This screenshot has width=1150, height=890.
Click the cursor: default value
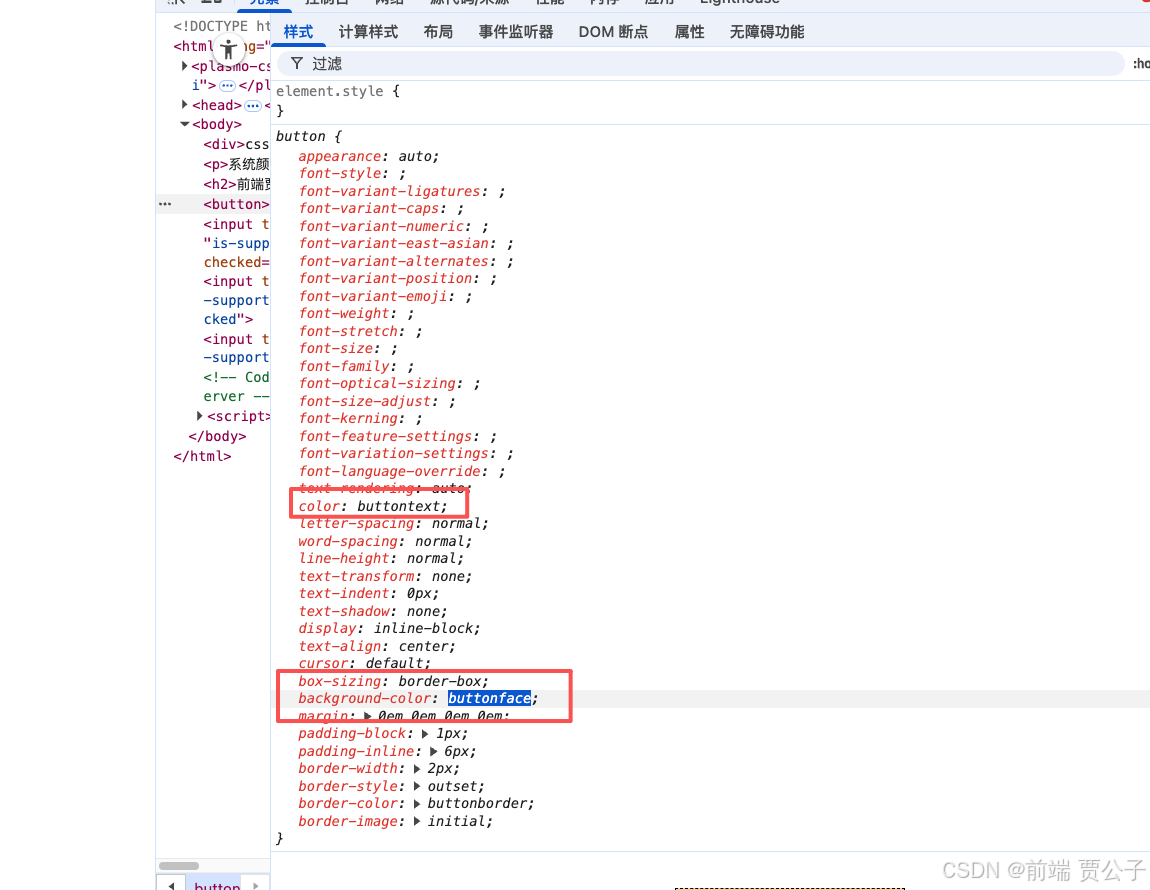pyautogui.click(x=394, y=663)
